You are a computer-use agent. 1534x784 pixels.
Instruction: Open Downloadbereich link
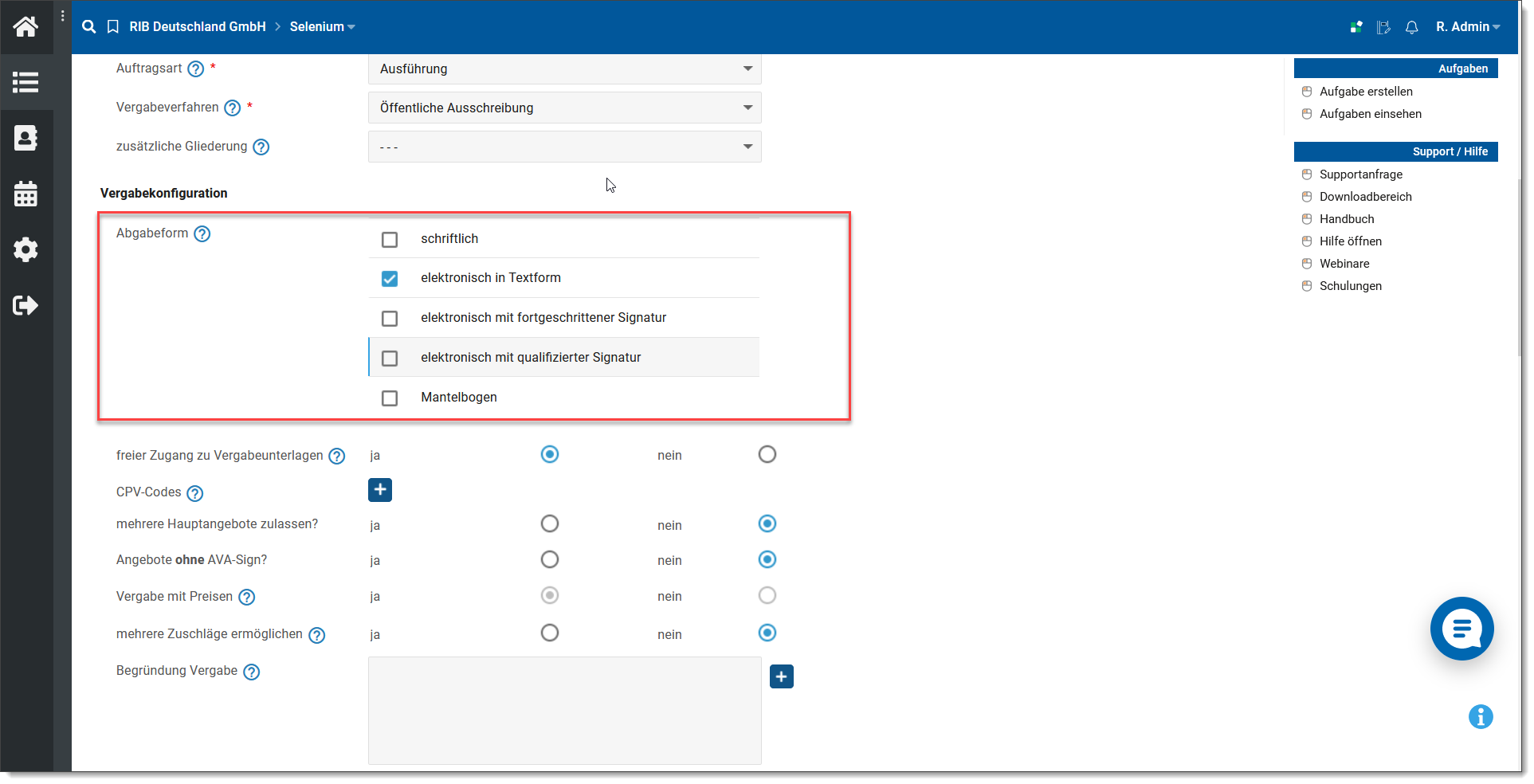tap(1366, 197)
